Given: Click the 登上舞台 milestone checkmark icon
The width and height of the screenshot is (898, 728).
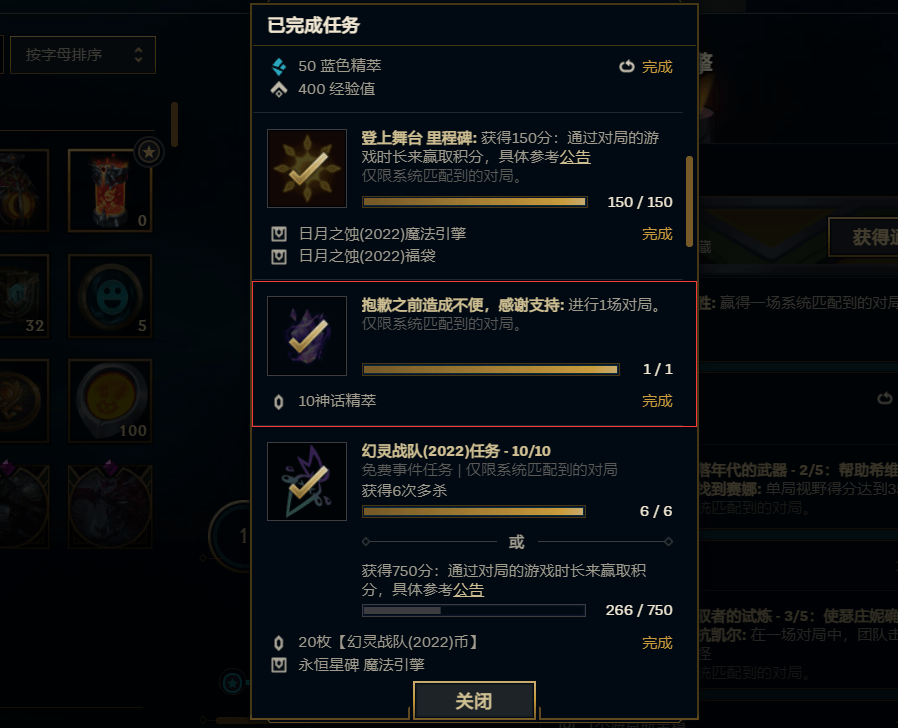Looking at the screenshot, I should [307, 168].
